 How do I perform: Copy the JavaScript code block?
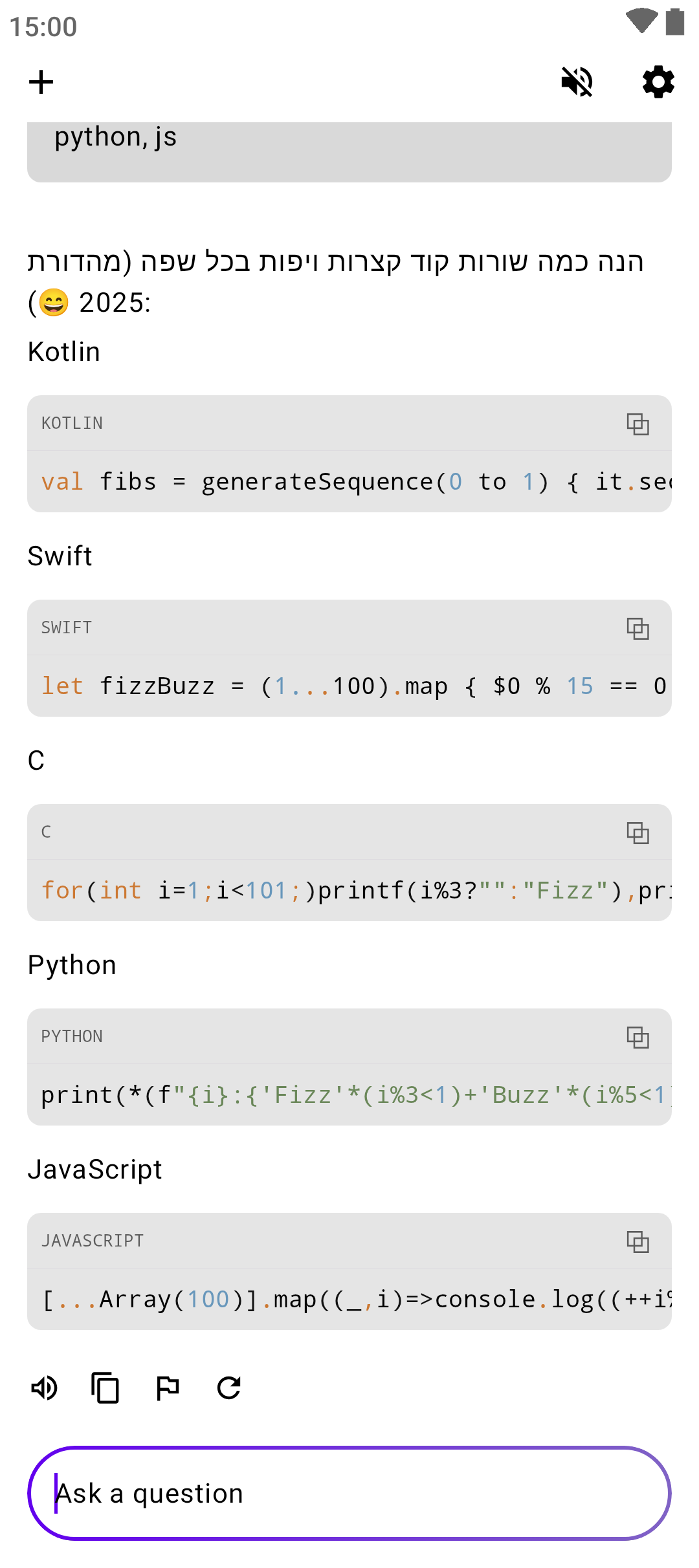[638, 1241]
